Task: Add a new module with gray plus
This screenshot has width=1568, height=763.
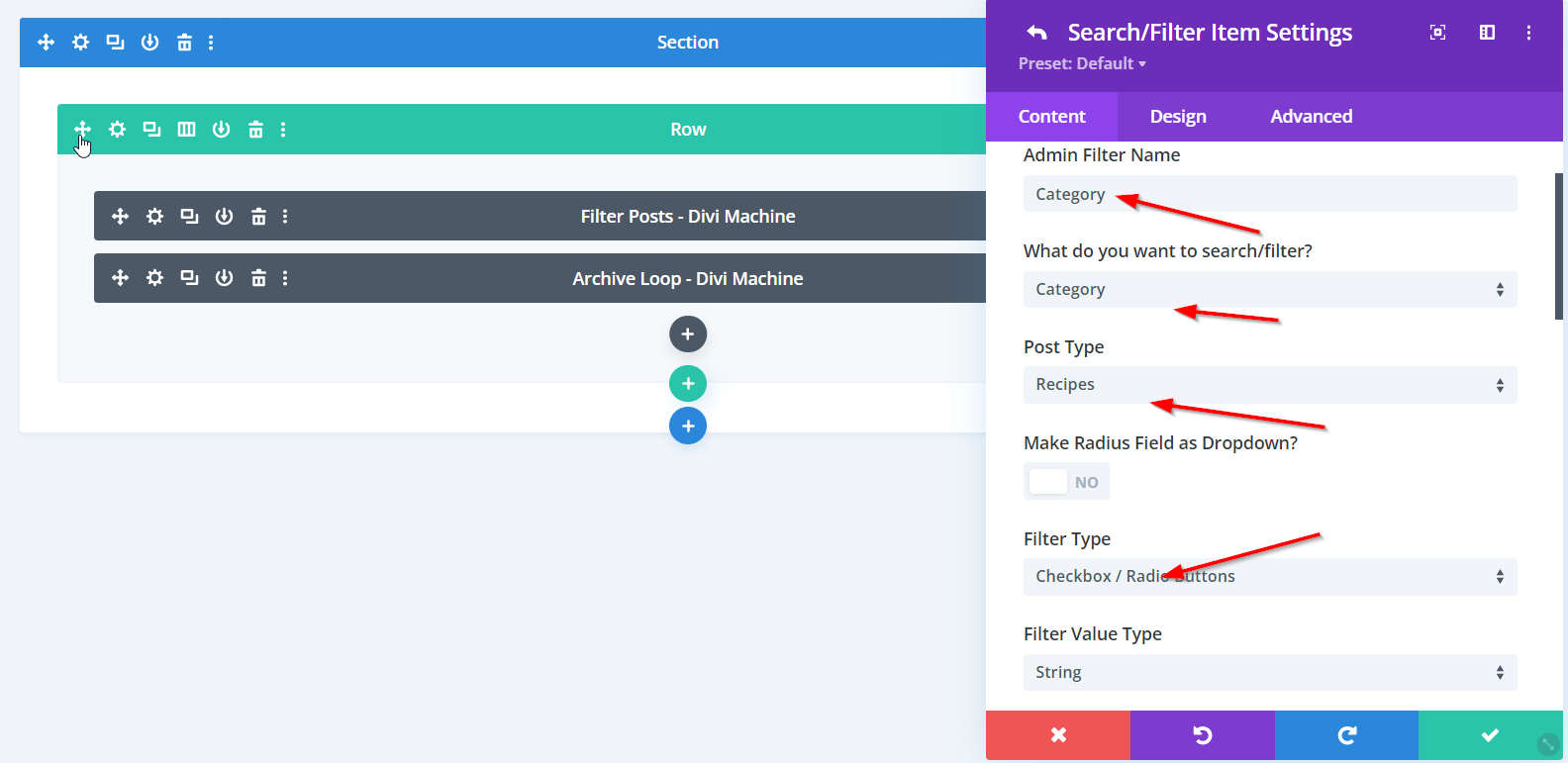Action: point(687,334)
